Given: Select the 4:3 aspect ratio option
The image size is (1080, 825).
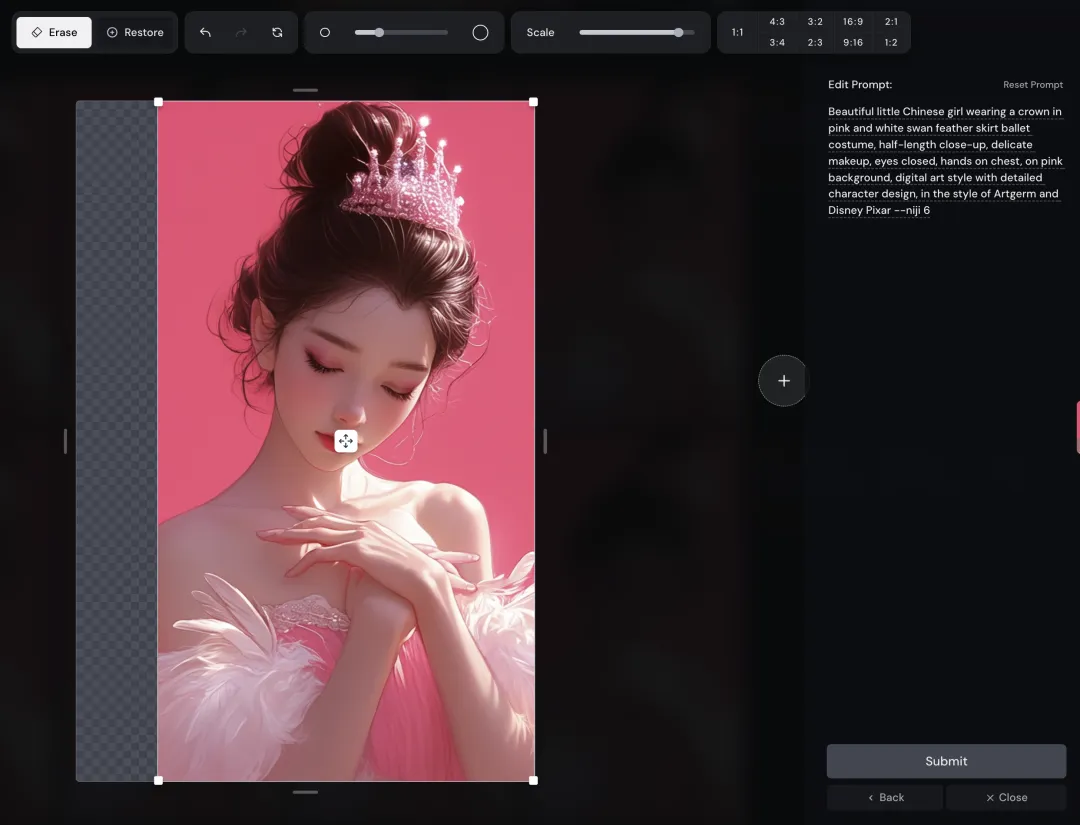Looking at the screenshot, I should (x=777, y=22).
